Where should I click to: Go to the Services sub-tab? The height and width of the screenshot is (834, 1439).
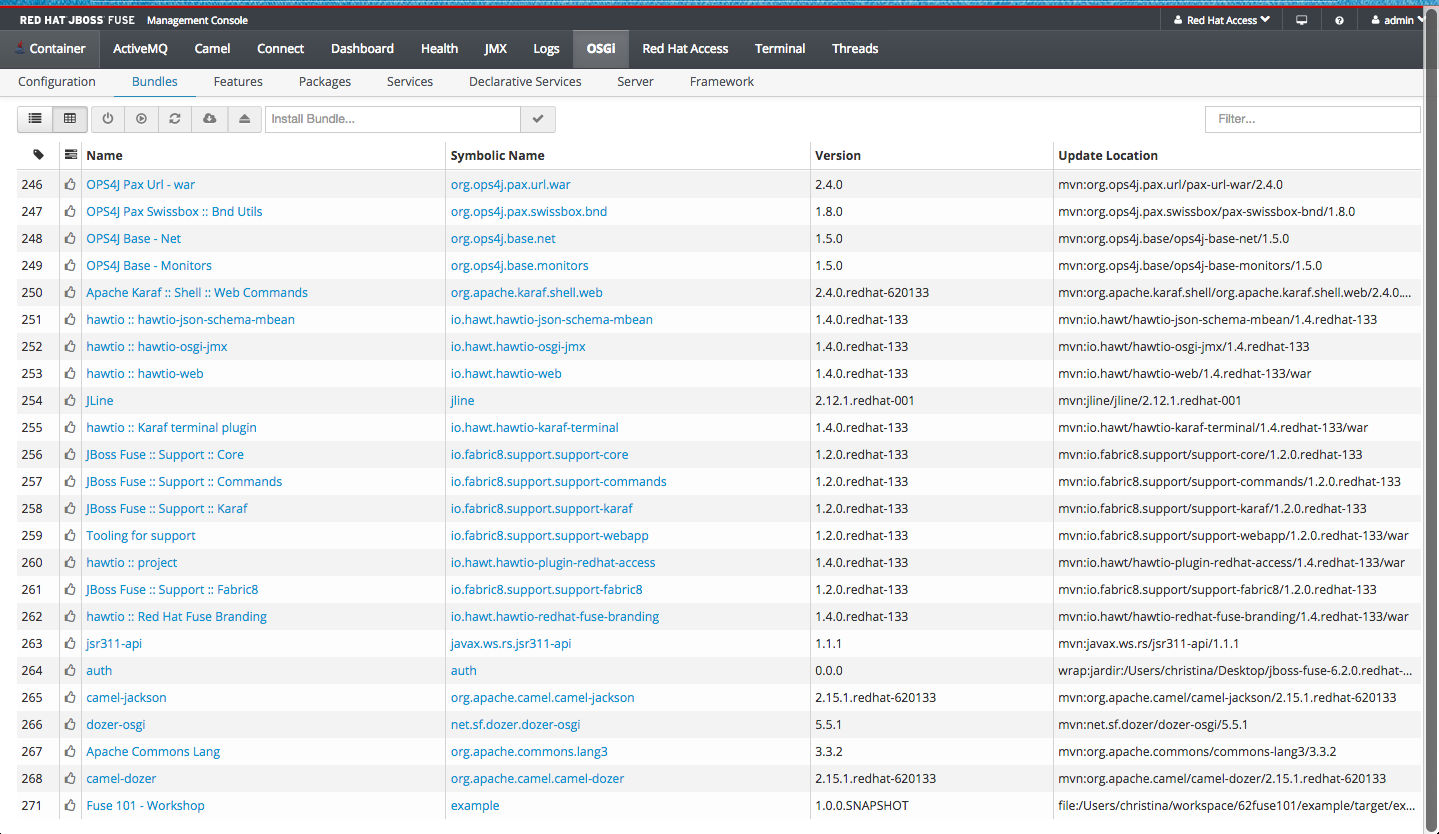pyautogui.click(x=410, y=82)
